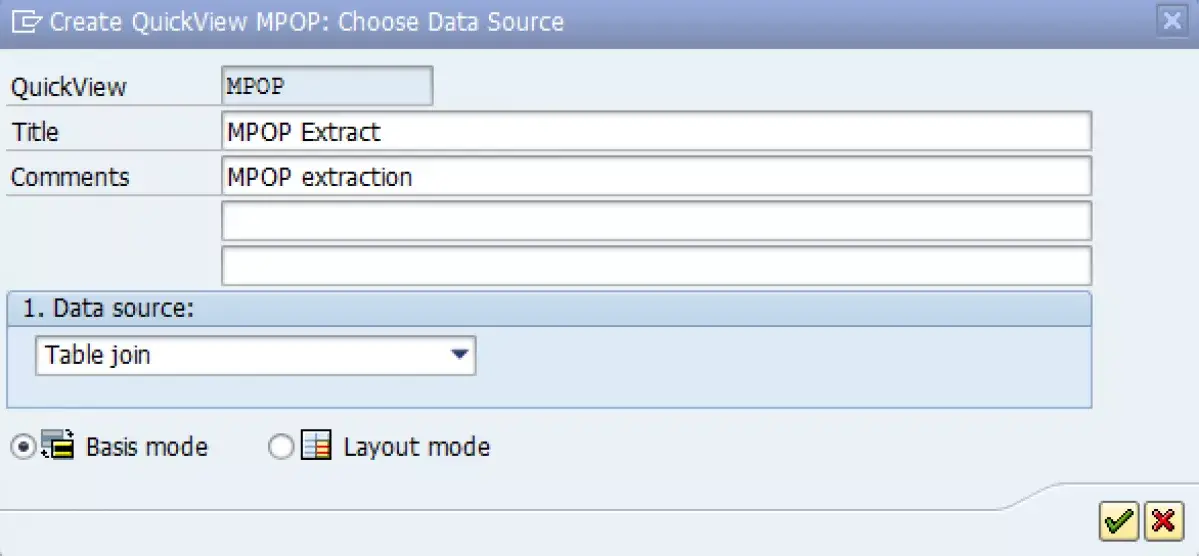
Task: Click the Comments field reading MPOP extraction
Action: tap(656, 177)
